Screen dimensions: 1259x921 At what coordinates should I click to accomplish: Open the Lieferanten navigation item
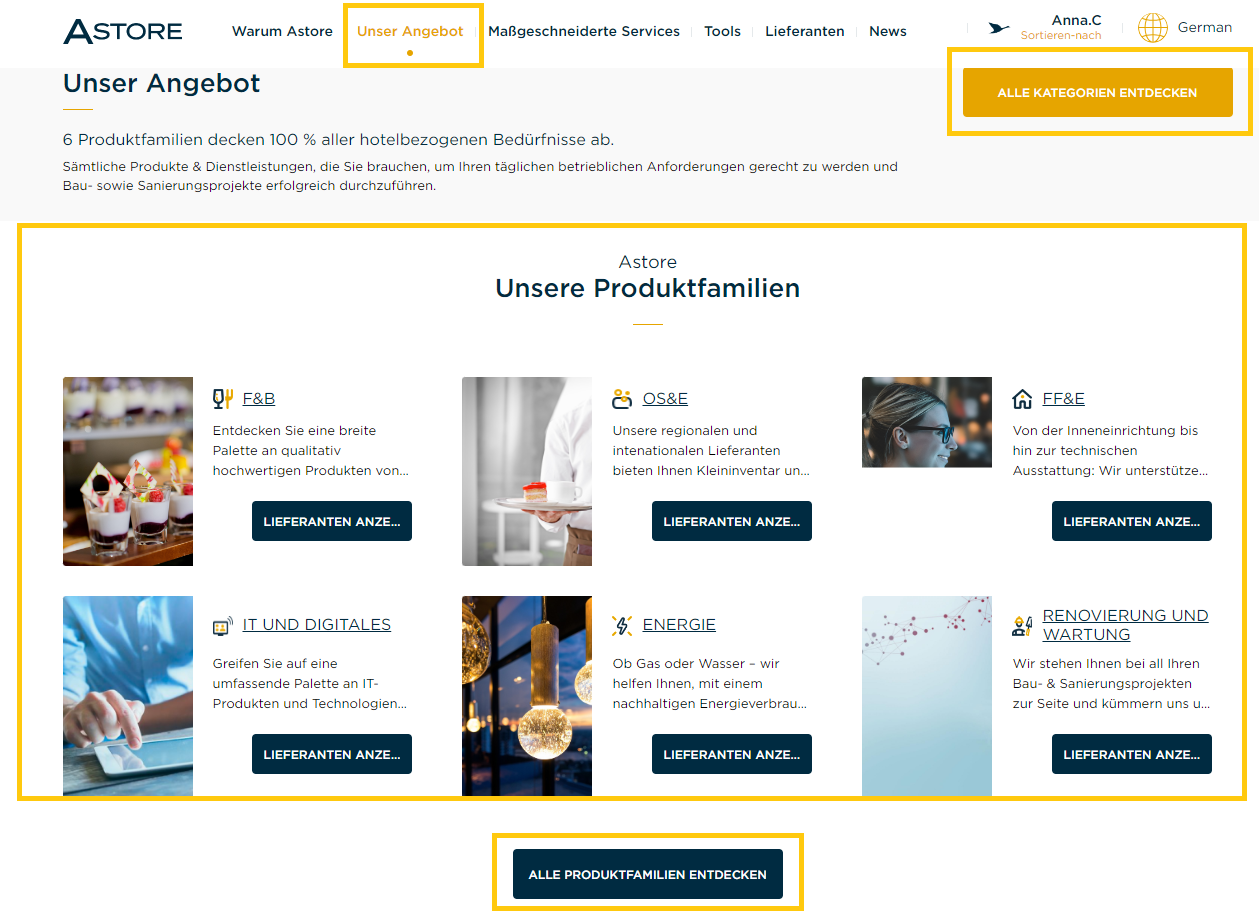(x=805, y=31)
